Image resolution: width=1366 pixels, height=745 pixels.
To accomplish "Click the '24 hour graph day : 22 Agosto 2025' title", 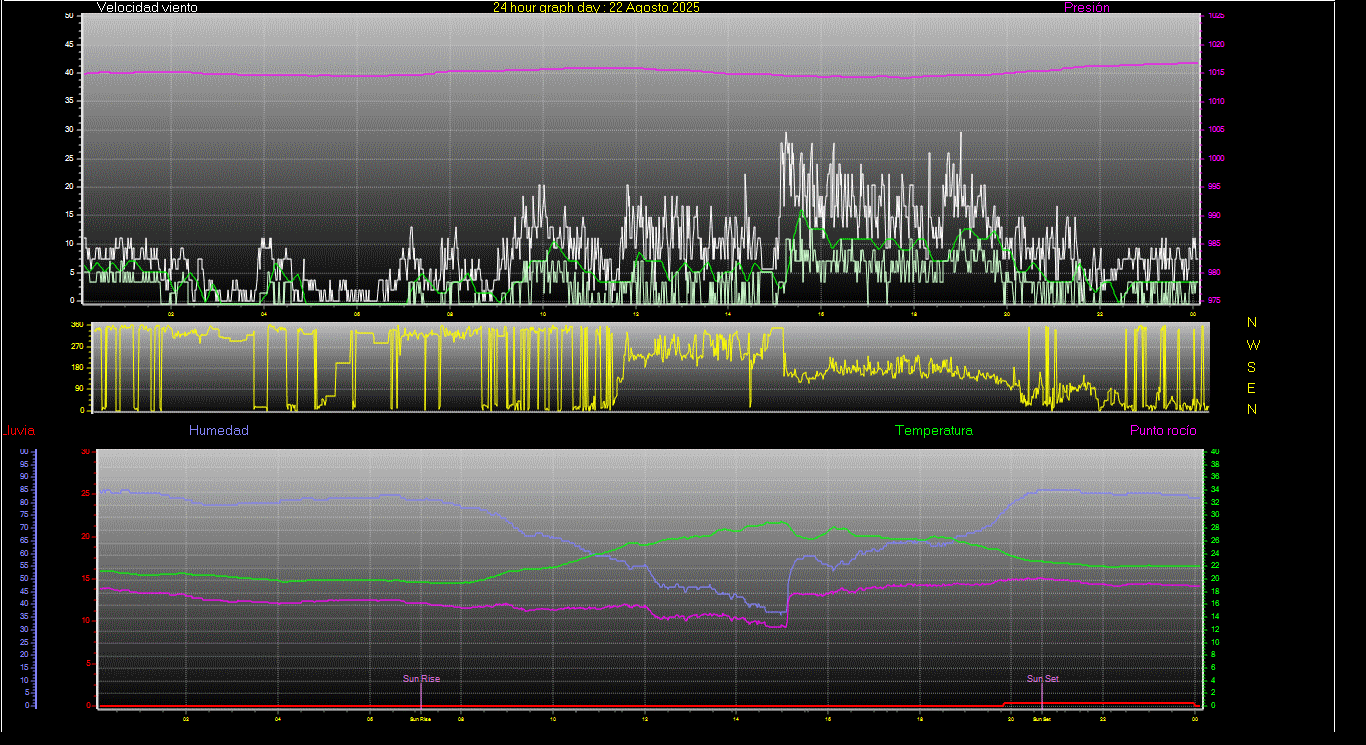I will pos(596,7).
